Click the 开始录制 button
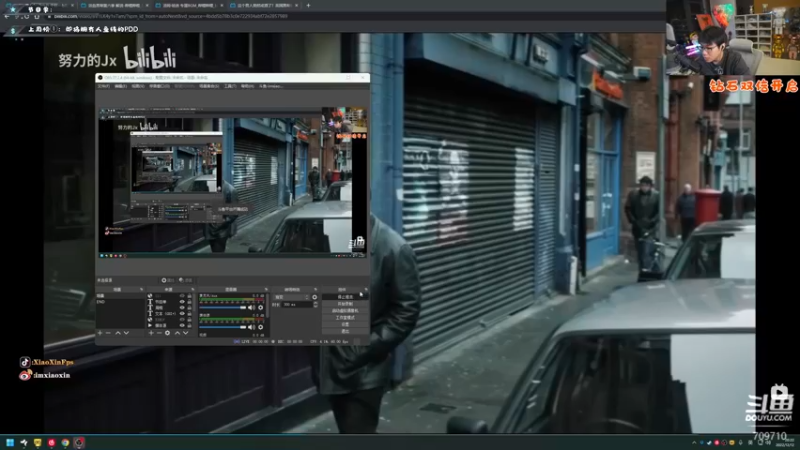The height and width of the screenshot is (450, 800). (345, 304)
